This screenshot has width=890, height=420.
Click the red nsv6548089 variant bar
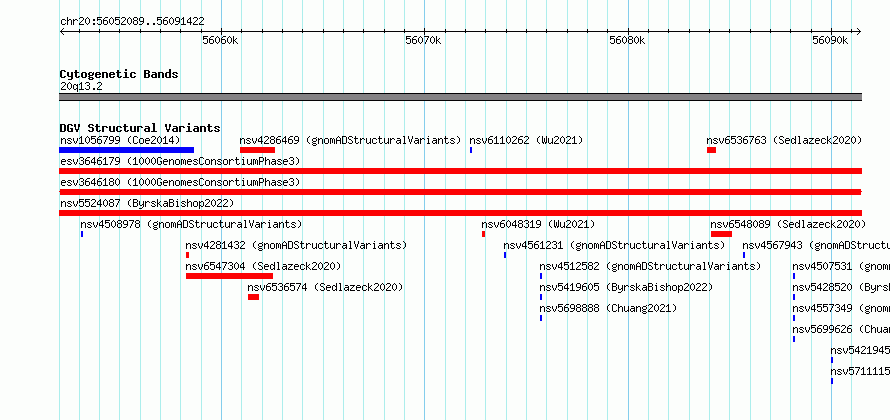[x=721, y=234]
